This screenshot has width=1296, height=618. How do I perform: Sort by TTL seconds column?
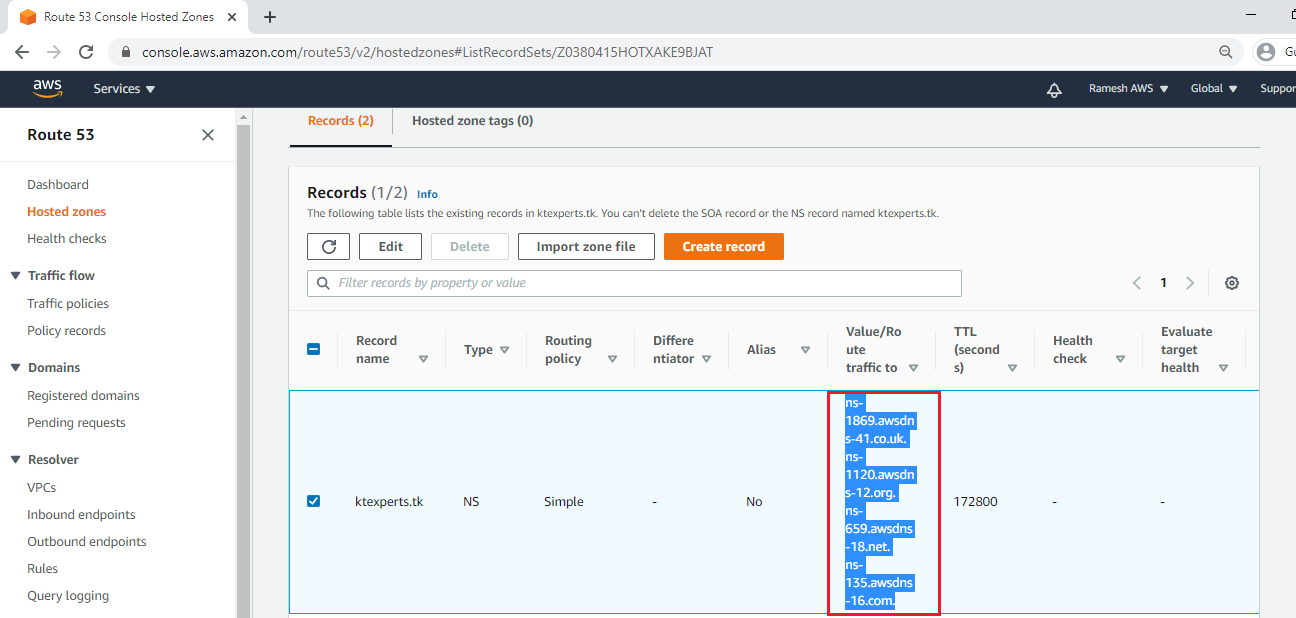(x=1012, y=368)
